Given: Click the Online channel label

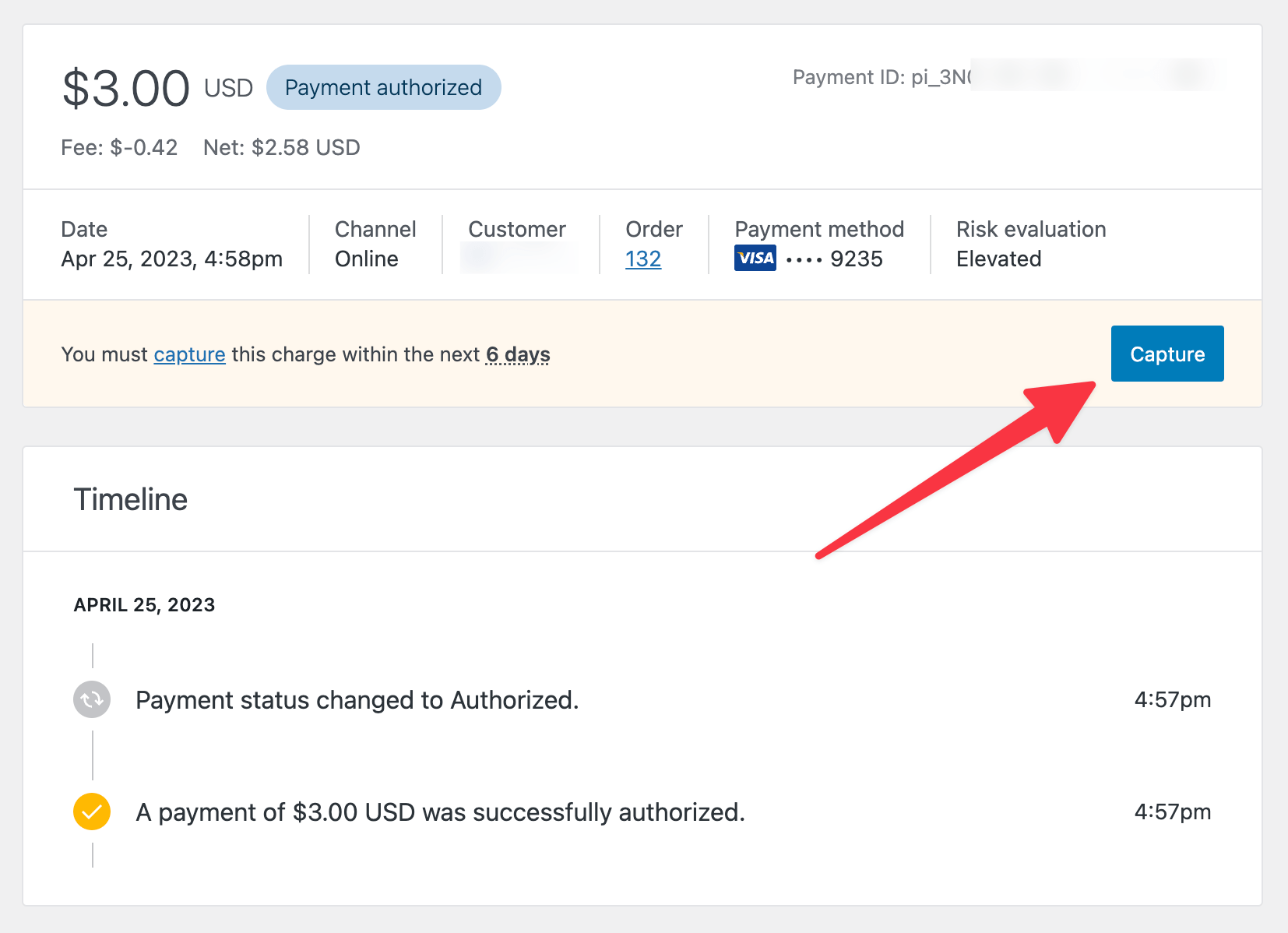Looking at the screenshot, I should coord(366,259).
